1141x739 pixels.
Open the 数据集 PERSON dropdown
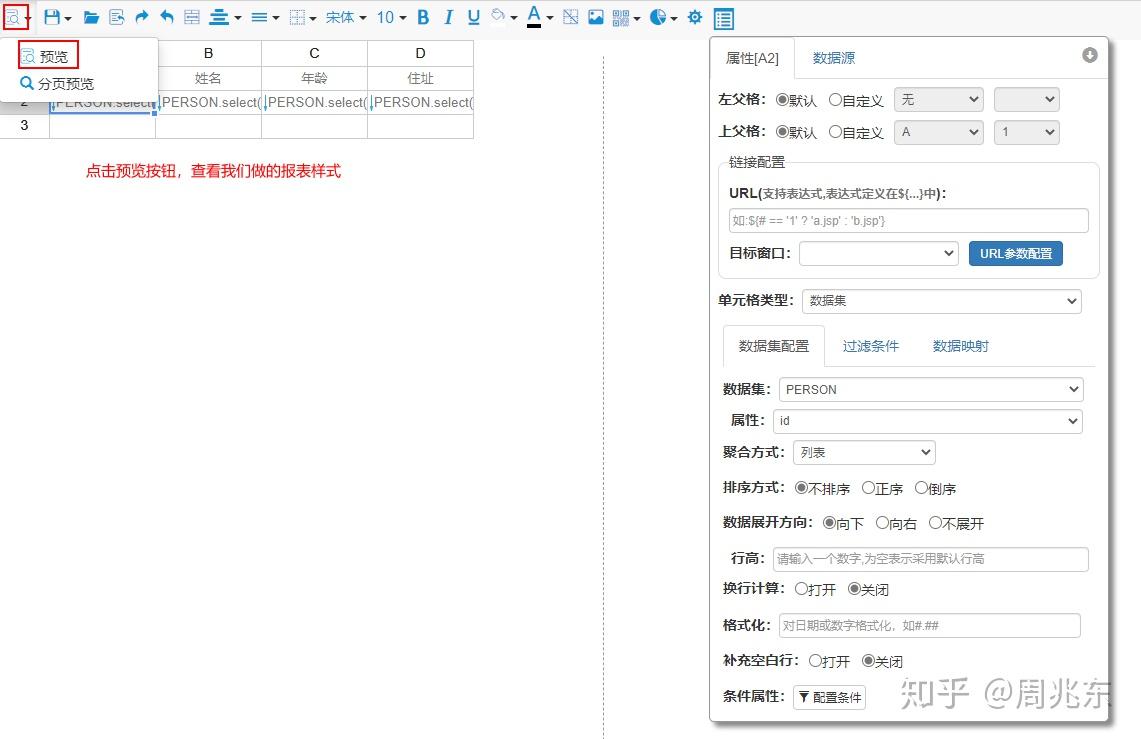click(x=931, y=390)
